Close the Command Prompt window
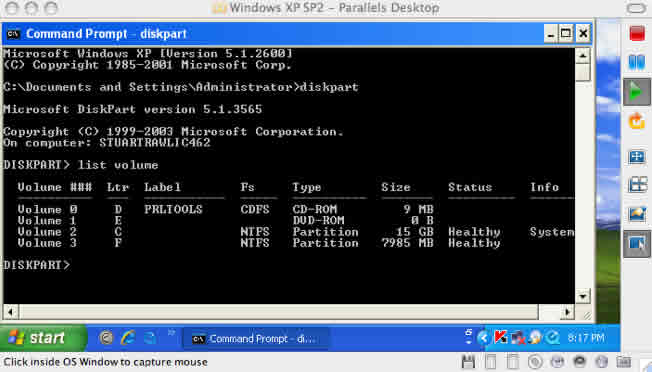Image resolution: width=652 pixels, height=372 pixels. 583,34
